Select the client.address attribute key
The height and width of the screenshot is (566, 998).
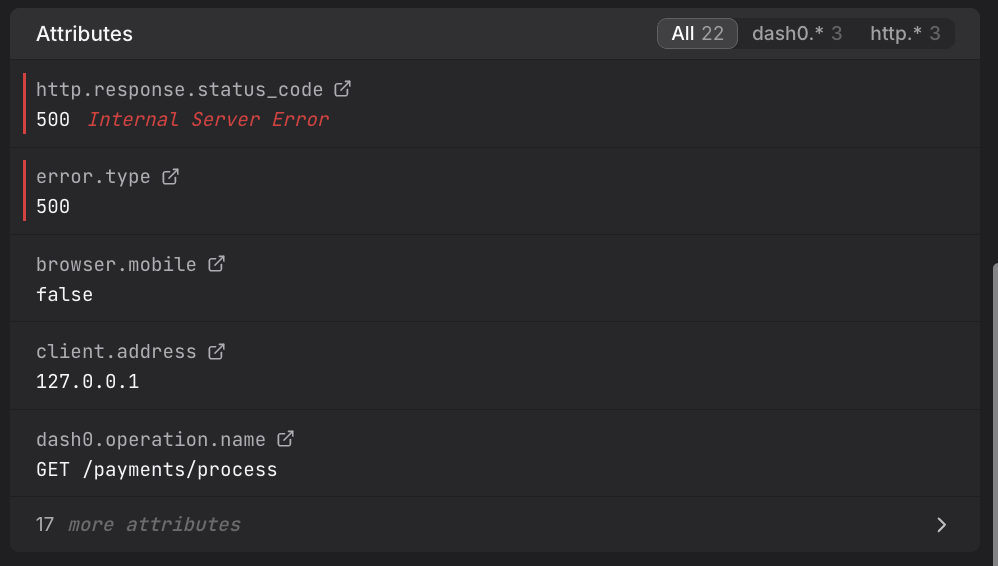tap(116, 352)
